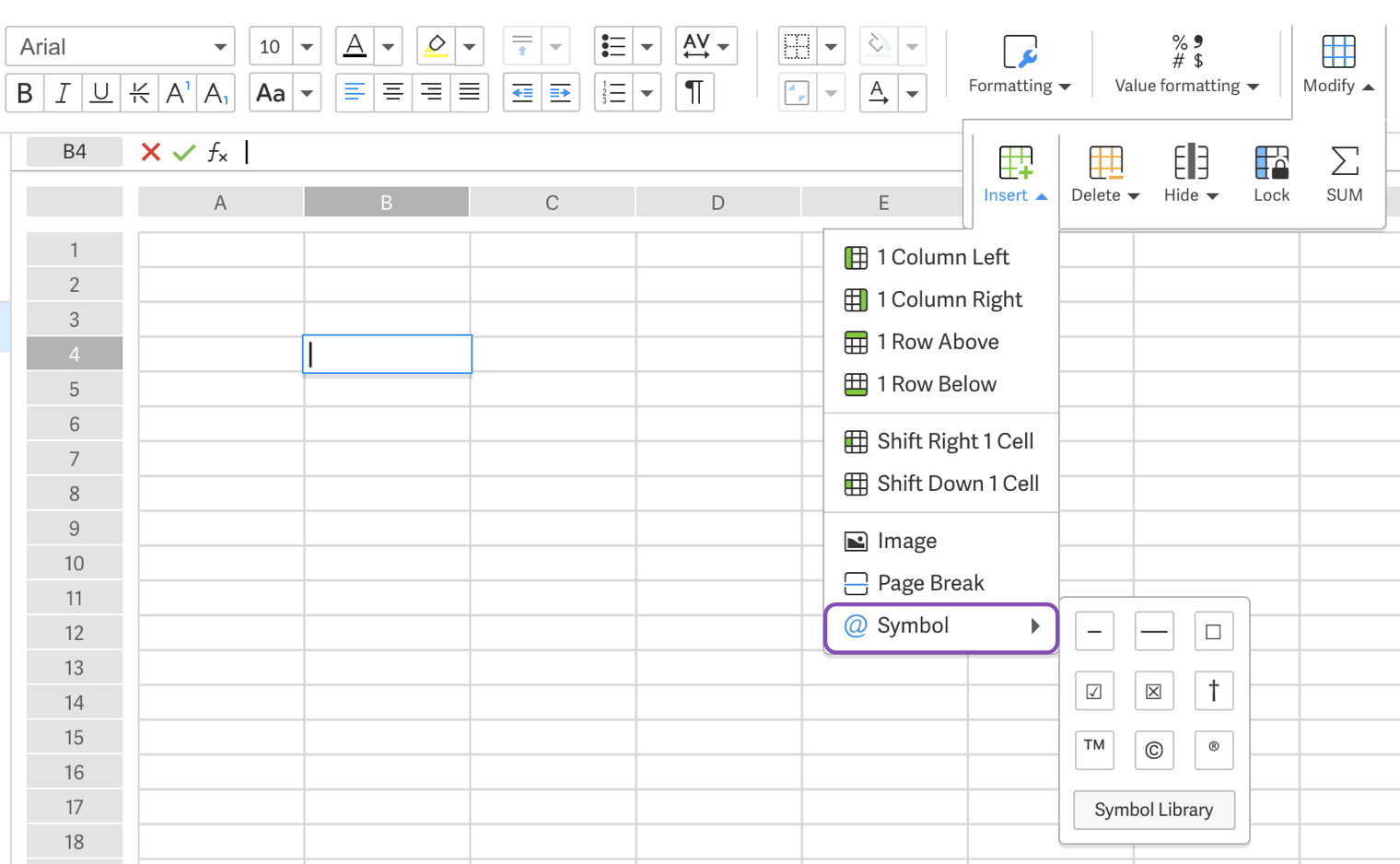Toggle underline formatting
Image resolution: width=1400 pixels, height=864 pixels.
[101, 93]
